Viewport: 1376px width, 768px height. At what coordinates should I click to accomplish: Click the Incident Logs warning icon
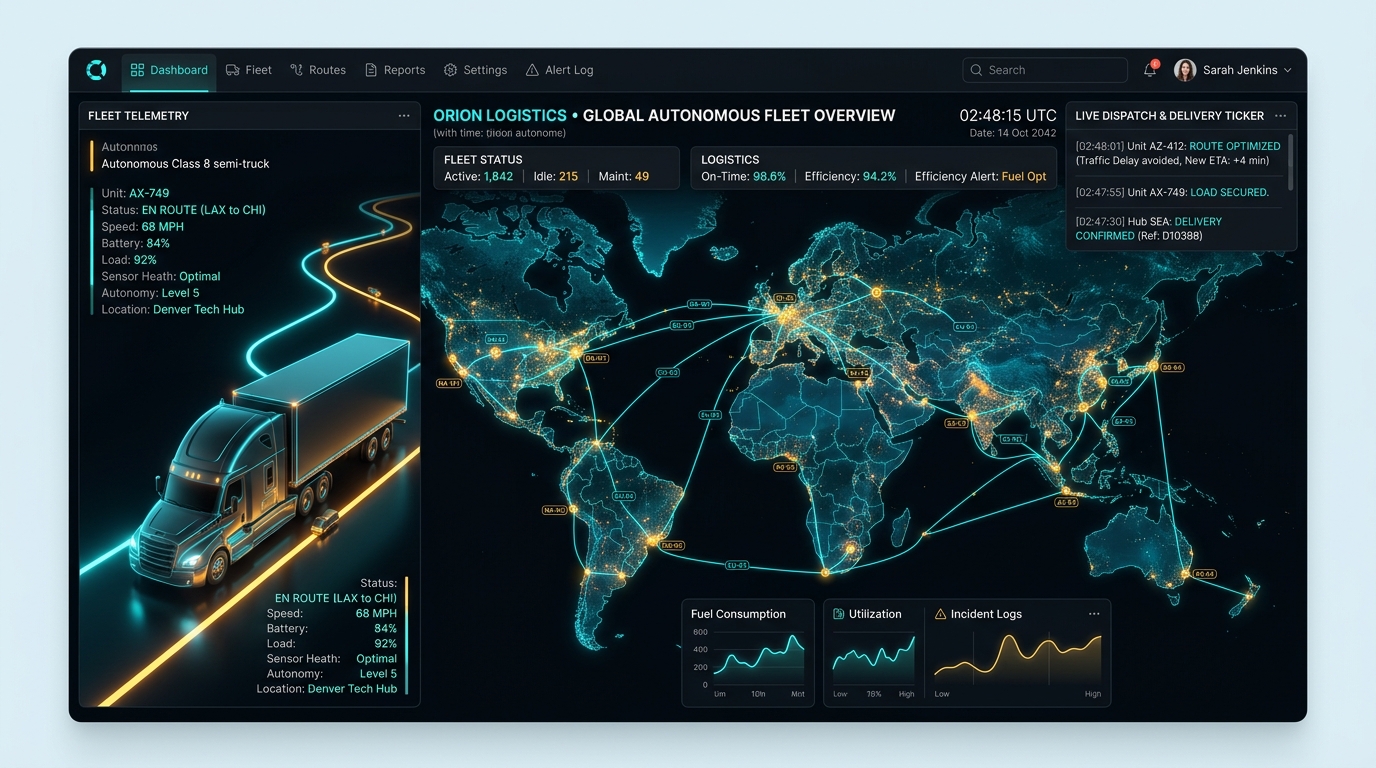click(940, 614)
